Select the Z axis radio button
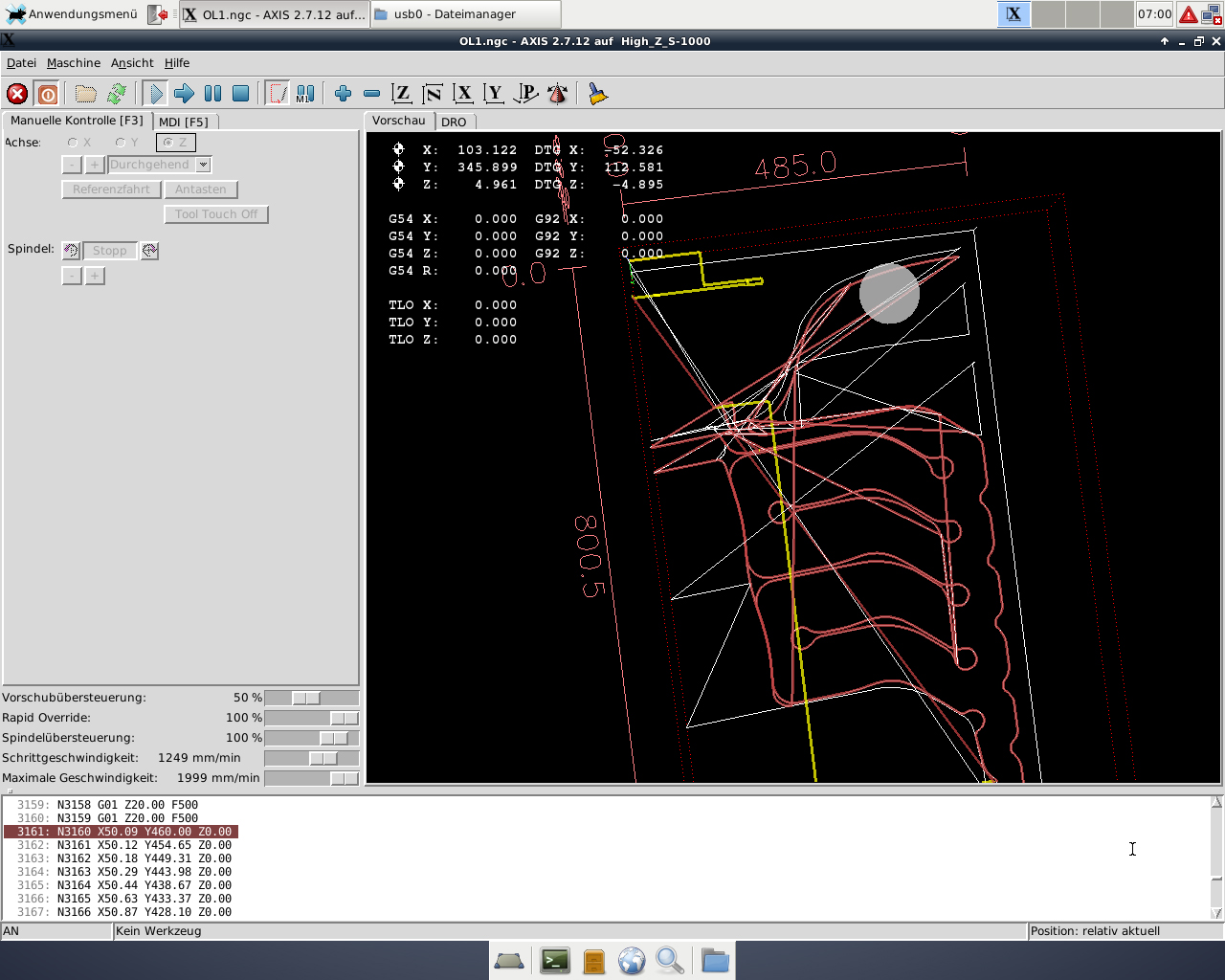 [176, 143]
